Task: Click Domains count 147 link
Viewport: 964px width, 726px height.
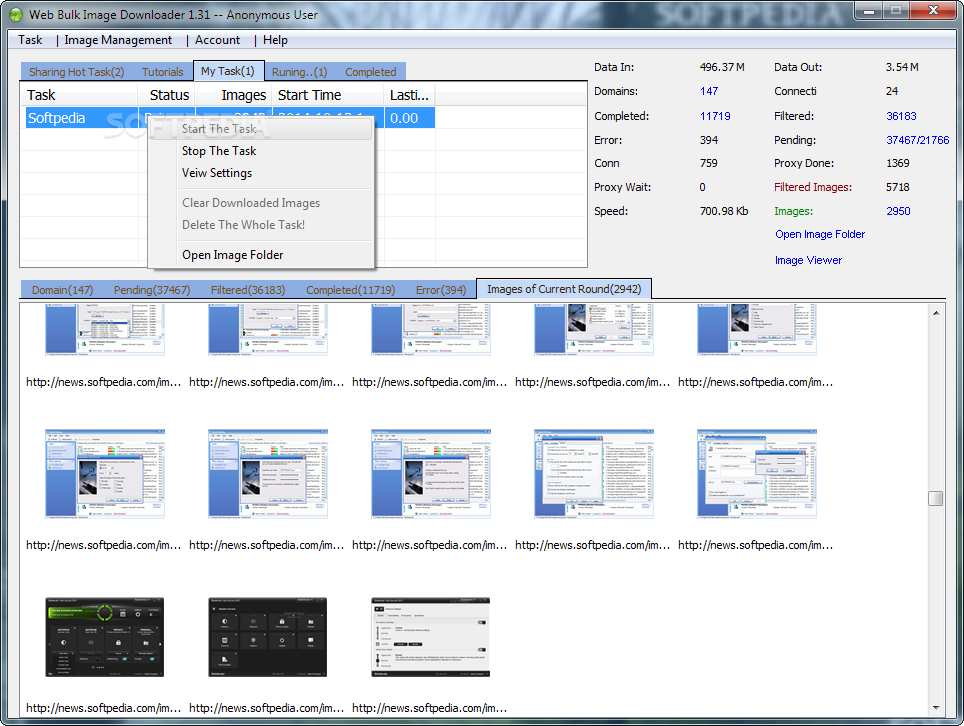Action: pyautogui.click(x=709, y=91)
